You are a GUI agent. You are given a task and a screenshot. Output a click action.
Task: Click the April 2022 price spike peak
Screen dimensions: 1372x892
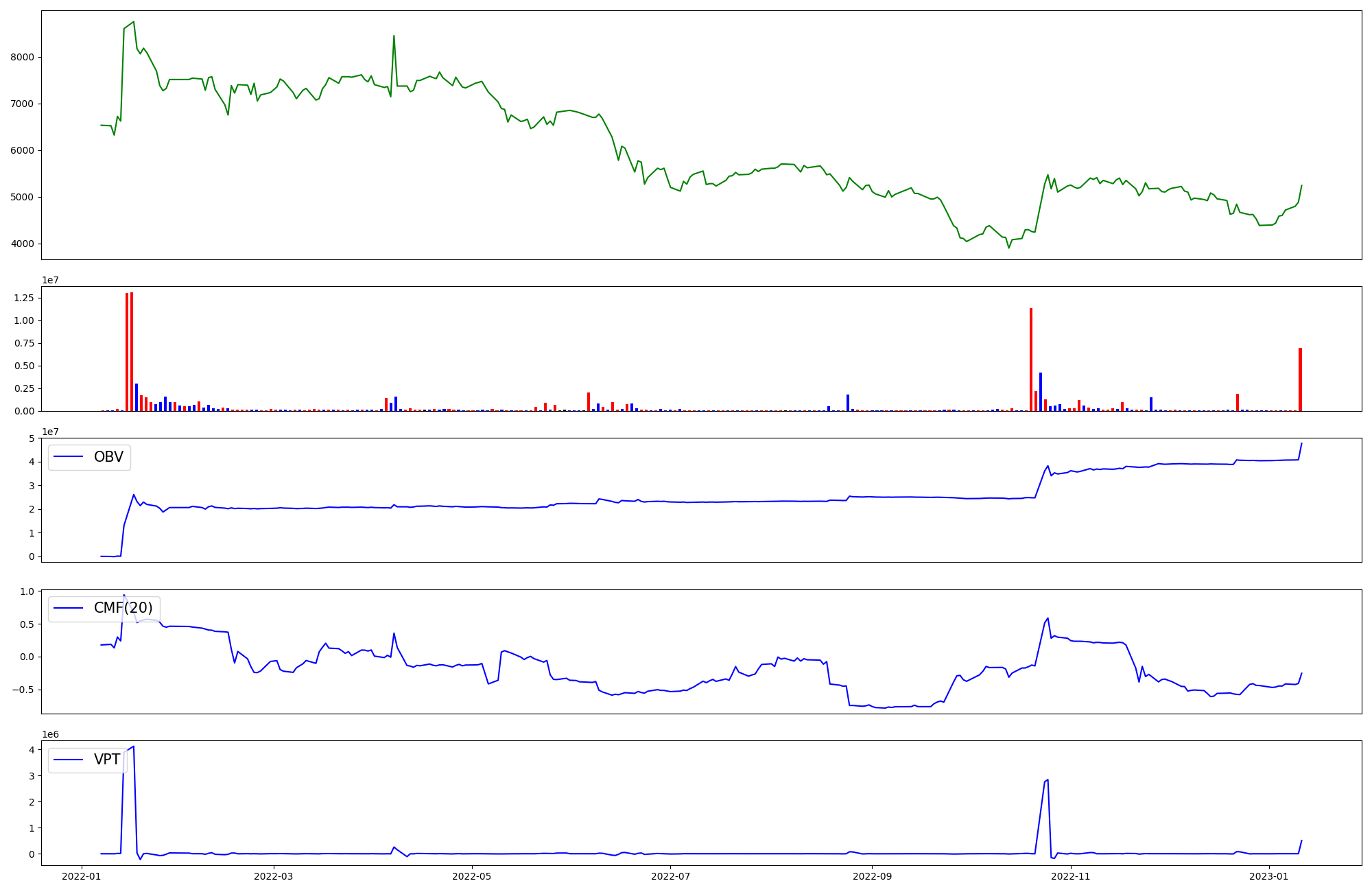[x=394, y=36]
